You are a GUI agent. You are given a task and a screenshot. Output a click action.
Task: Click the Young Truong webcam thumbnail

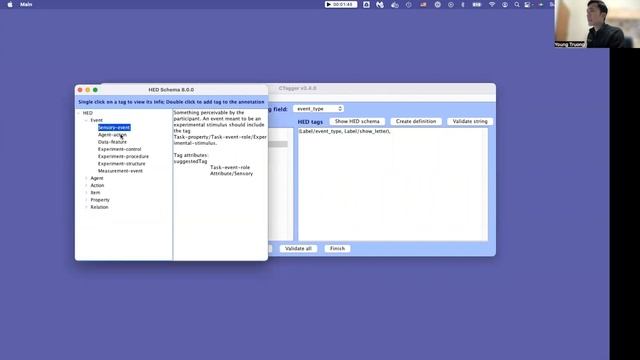tap(597, 24)
